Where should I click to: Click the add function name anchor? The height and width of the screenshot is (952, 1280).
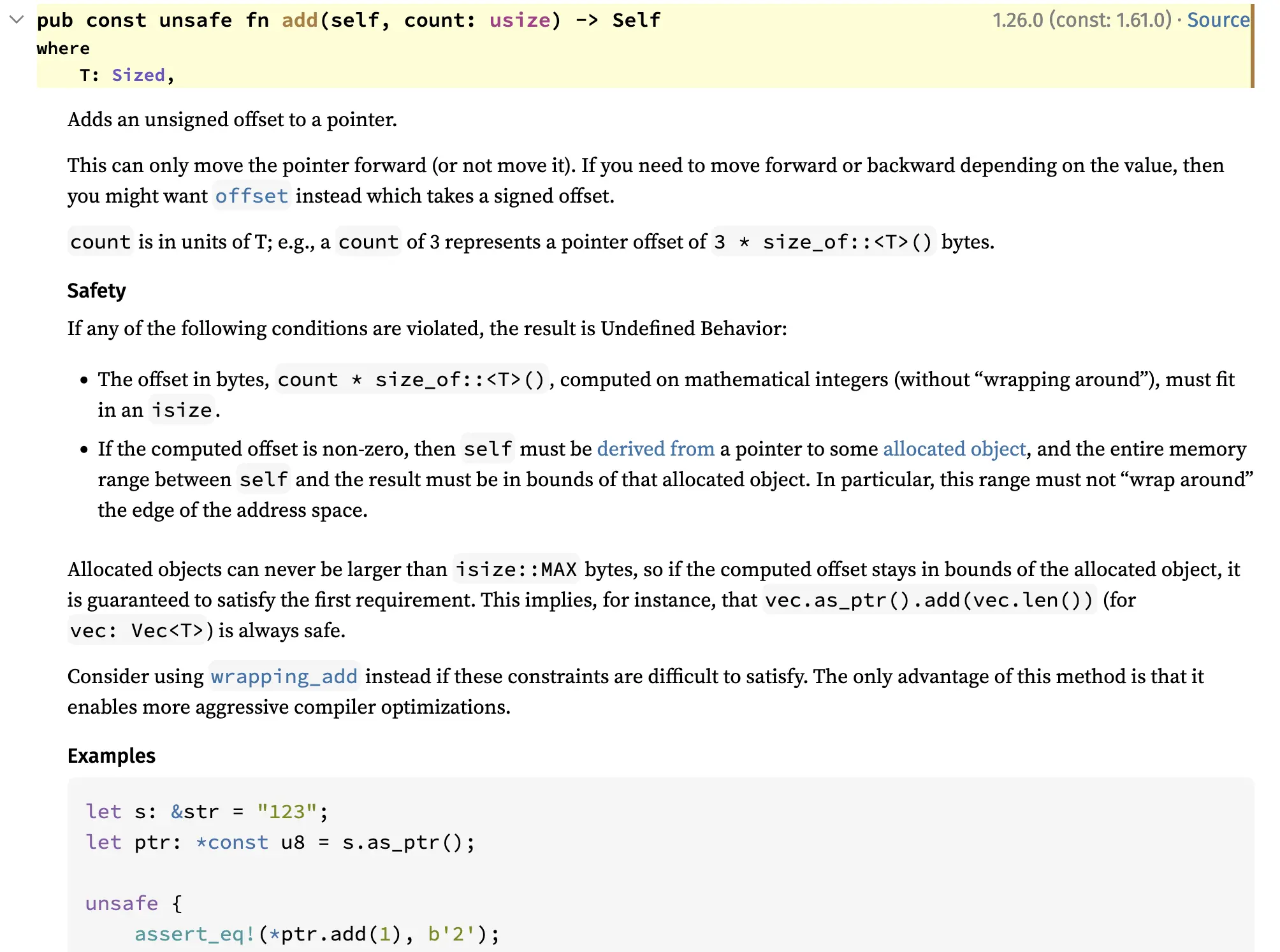pos(300,20)
